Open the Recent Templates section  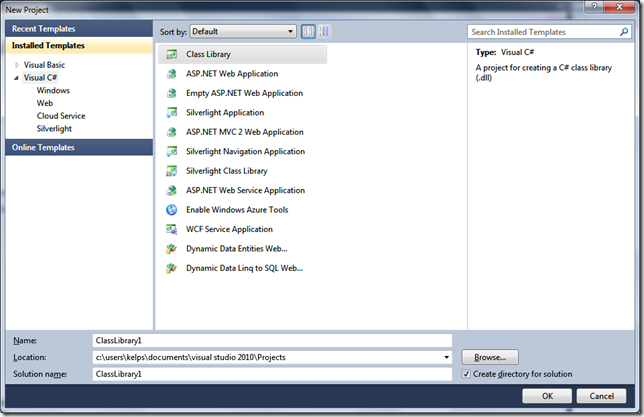pyautogui.click(x=79, y=29)
